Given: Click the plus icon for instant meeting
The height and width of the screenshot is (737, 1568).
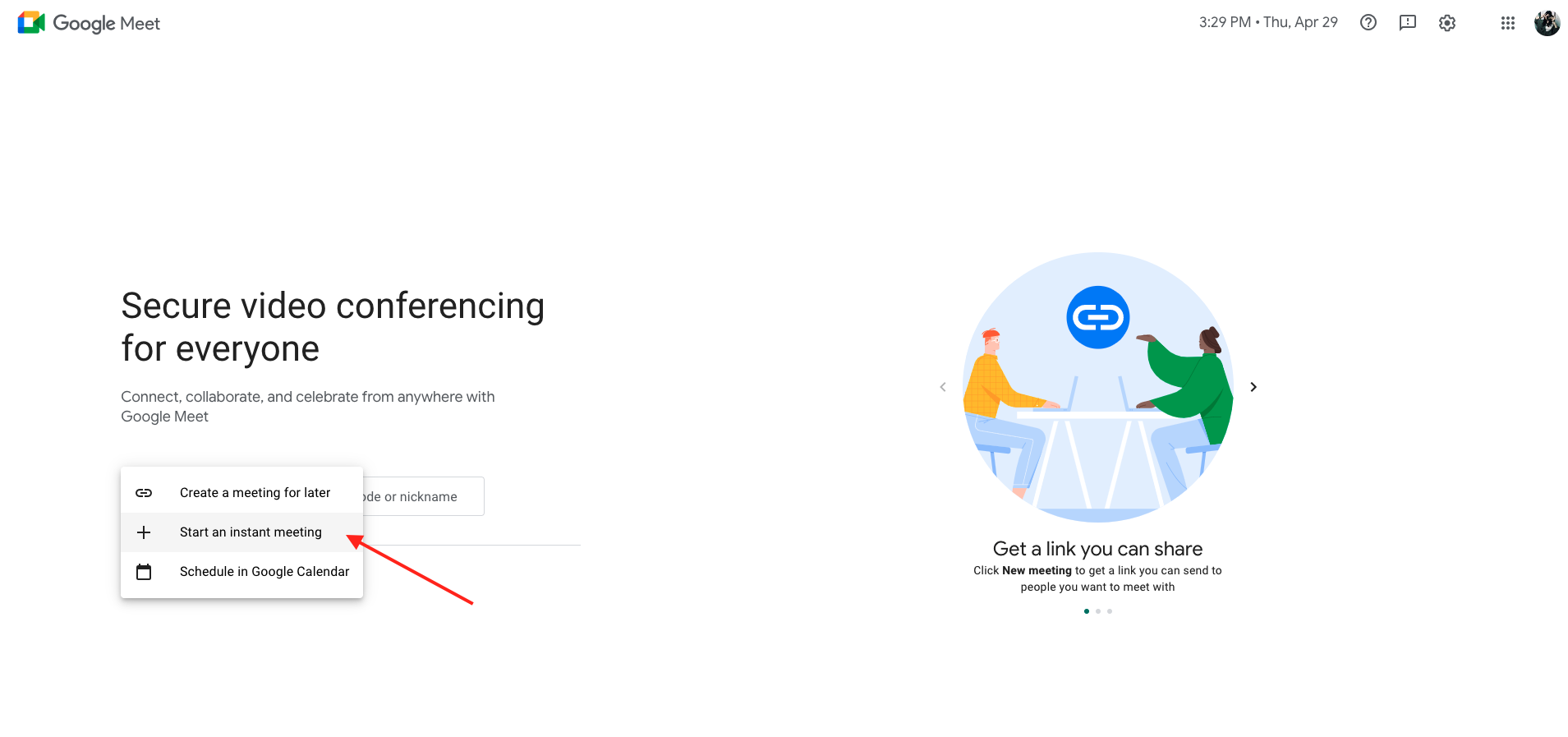Looking at the screenshot, I should tap(144, 532).
